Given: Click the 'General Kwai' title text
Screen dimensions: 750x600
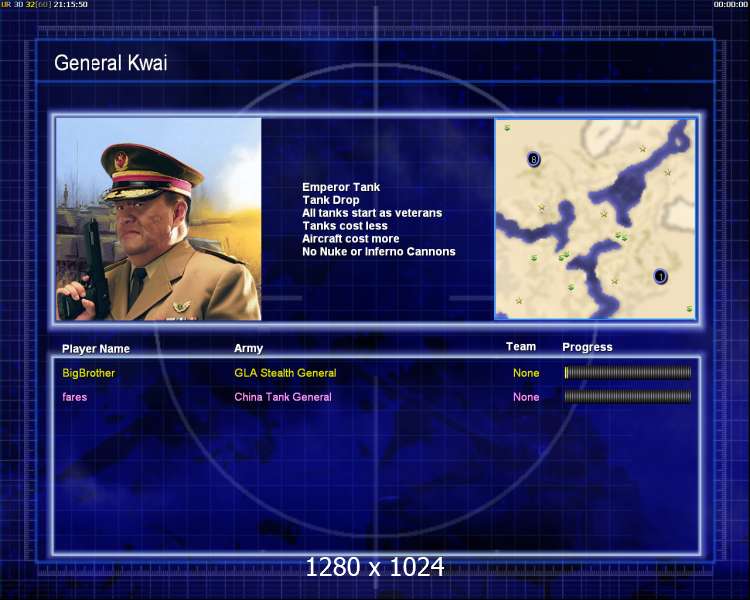Looking at the screenshot, I should pyautogui.click(x=110, y=63).
